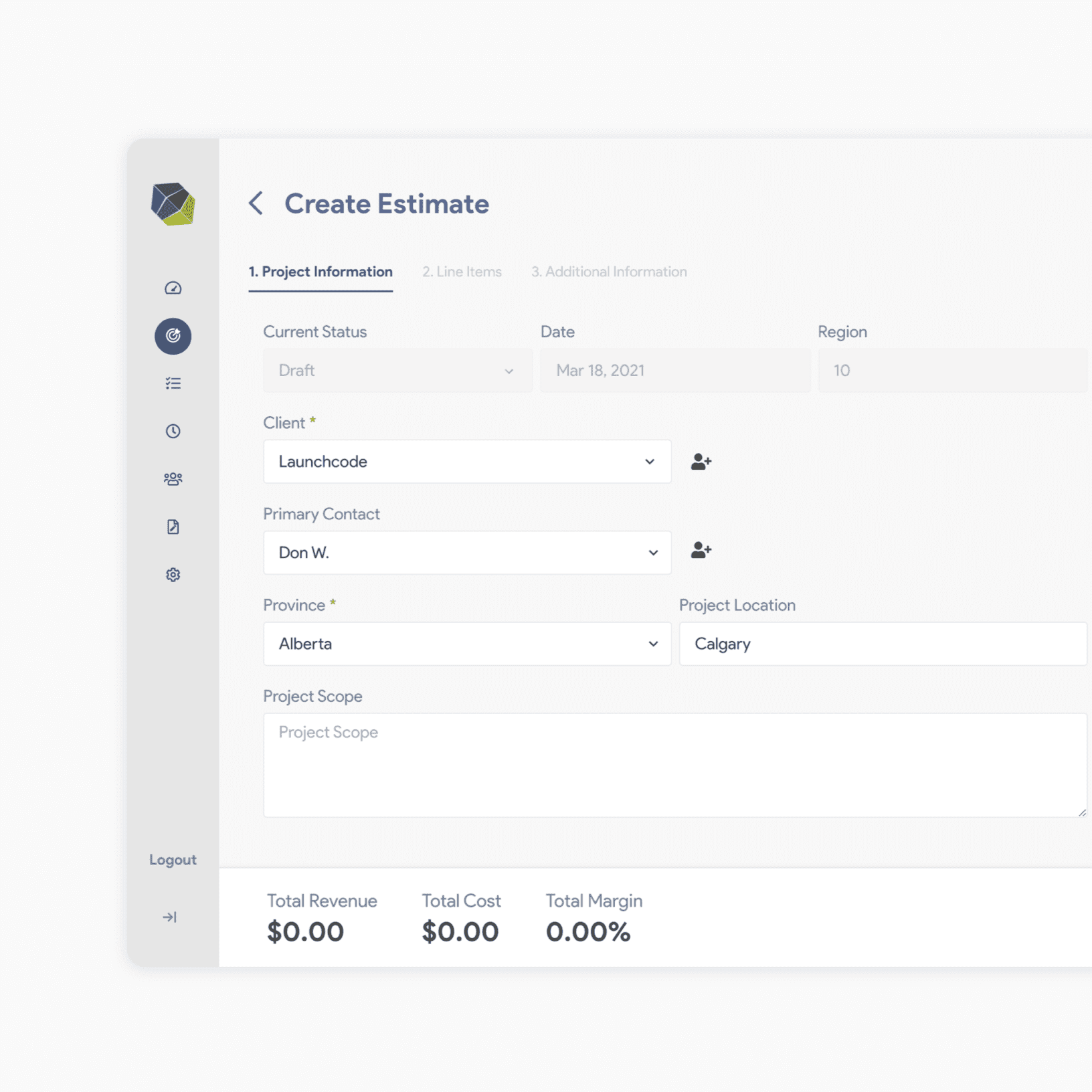Open the task list sidebar icon
Viewport: 1092px width, 1092px height.
coord(173,383)
